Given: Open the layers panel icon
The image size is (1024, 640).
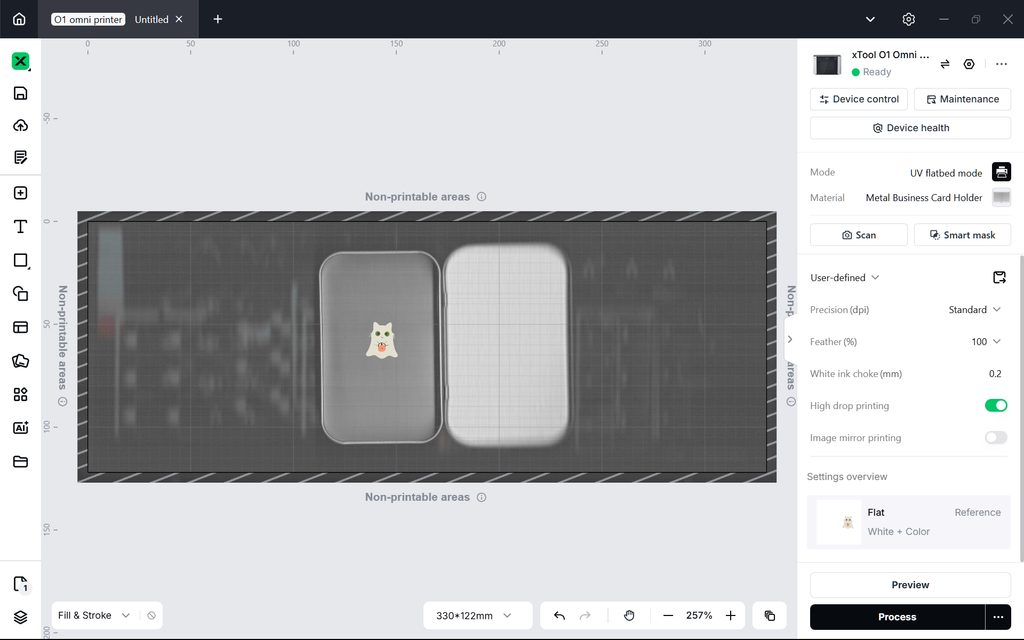Looking at the screenshot, I should 20,617.
